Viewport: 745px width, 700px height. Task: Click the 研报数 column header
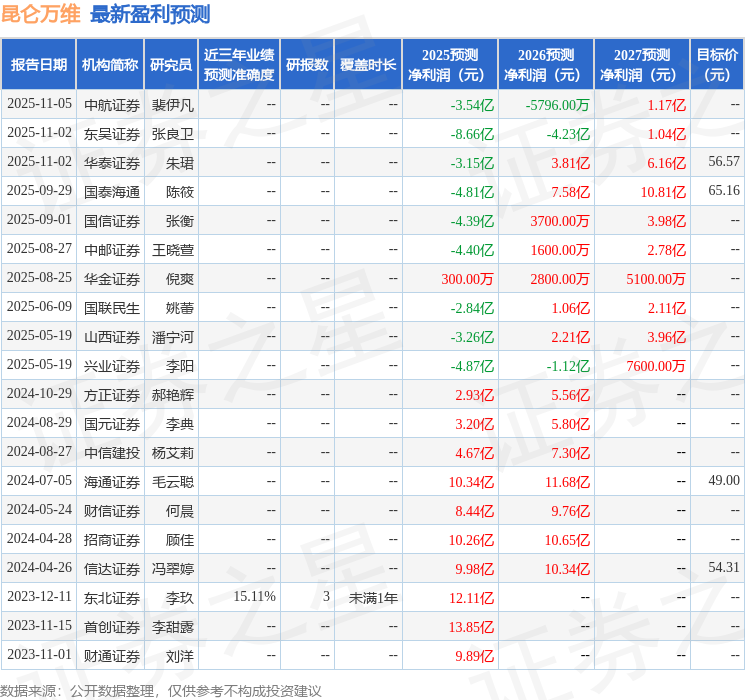(x=307, y=65)
